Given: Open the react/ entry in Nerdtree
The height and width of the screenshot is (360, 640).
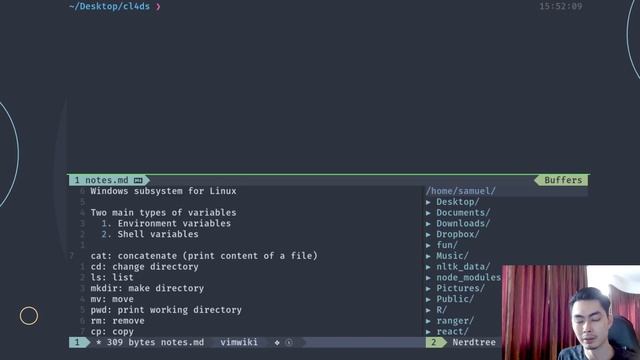Looking at the screenshot, I should click(452, 331).
